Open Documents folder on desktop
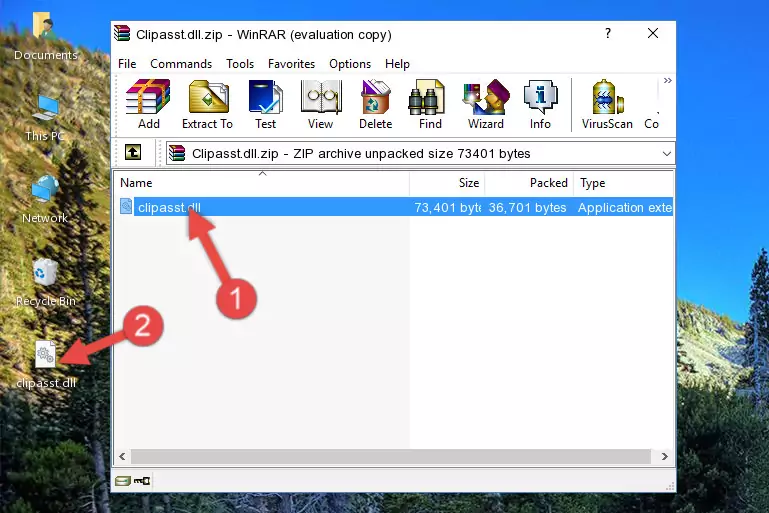 coord(45,37)
